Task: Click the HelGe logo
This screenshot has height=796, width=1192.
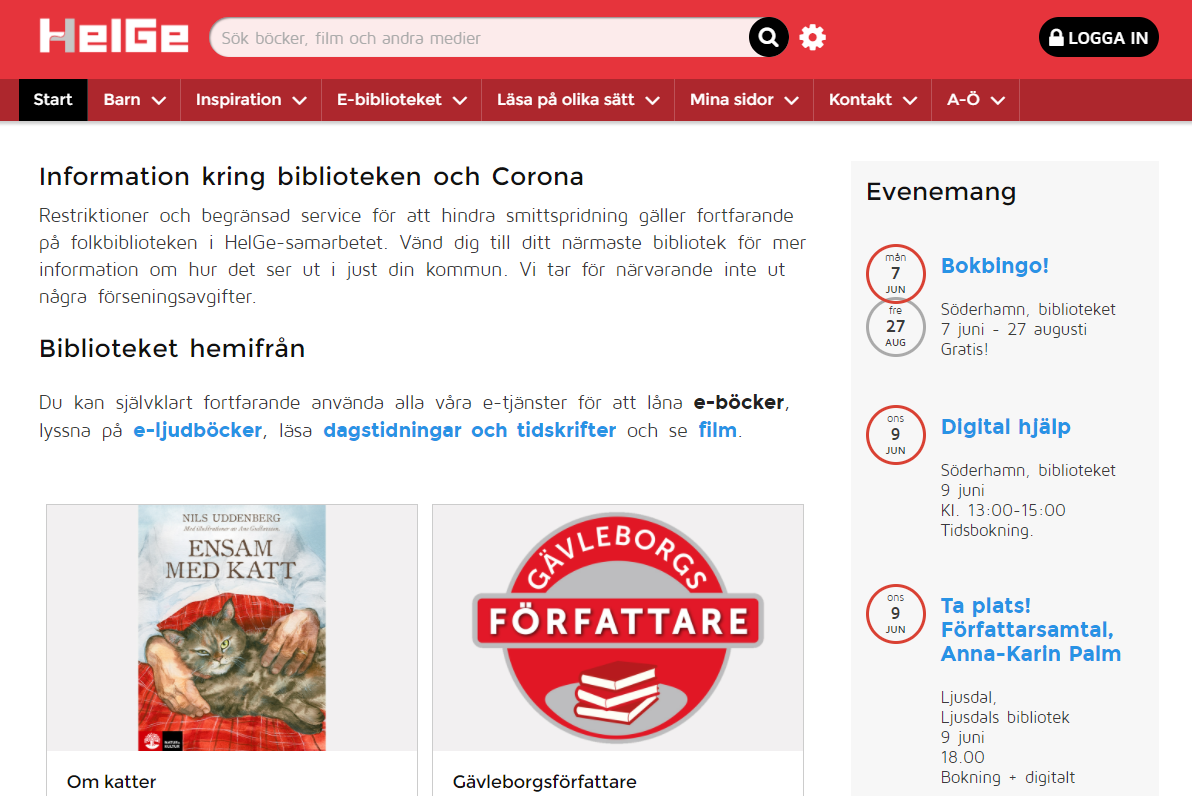Action: 114,36
